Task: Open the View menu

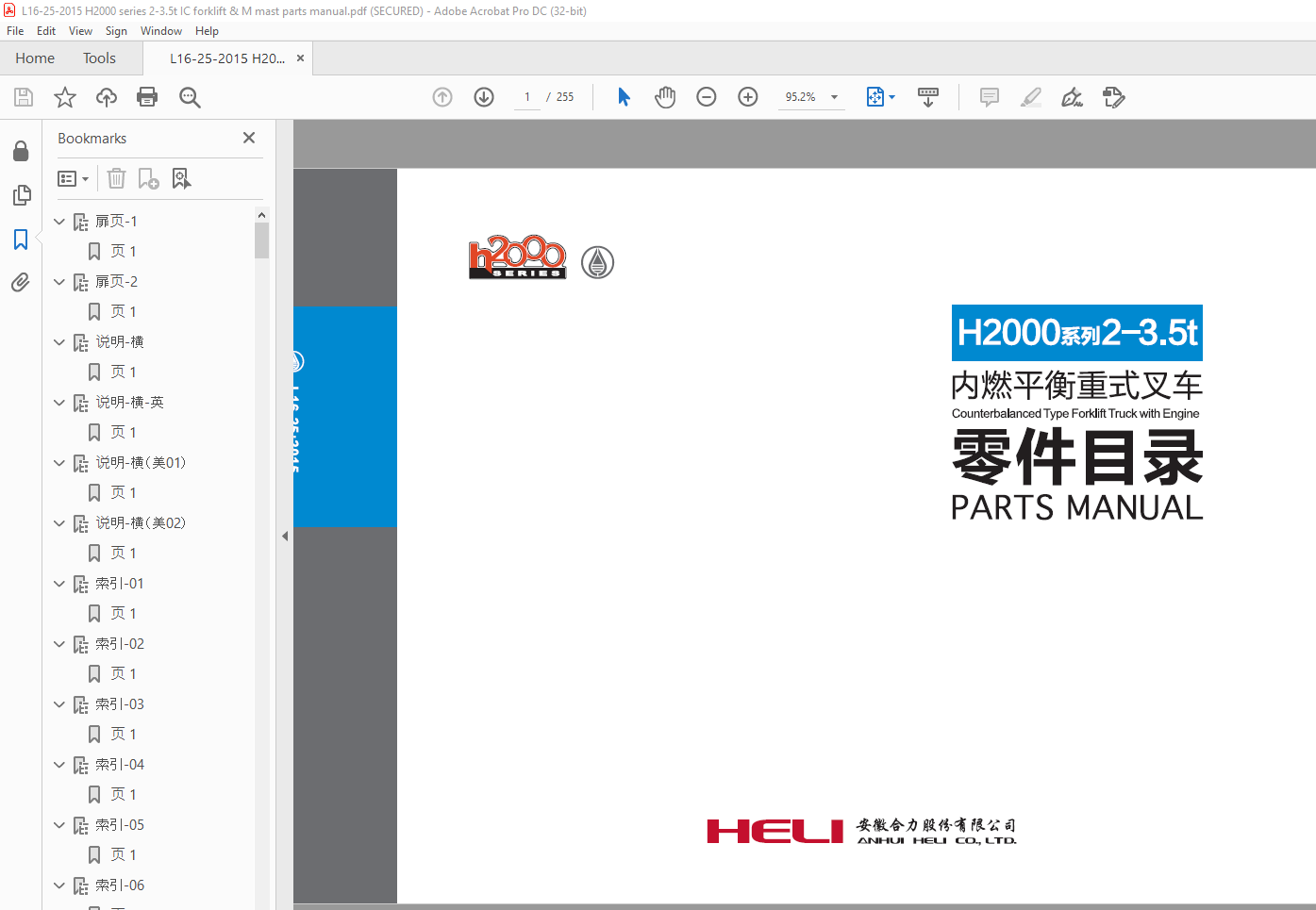Action: [x=81, y=31]
